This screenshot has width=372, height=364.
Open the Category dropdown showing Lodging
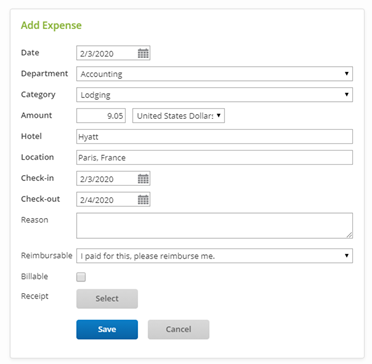[x=214, y=95]
